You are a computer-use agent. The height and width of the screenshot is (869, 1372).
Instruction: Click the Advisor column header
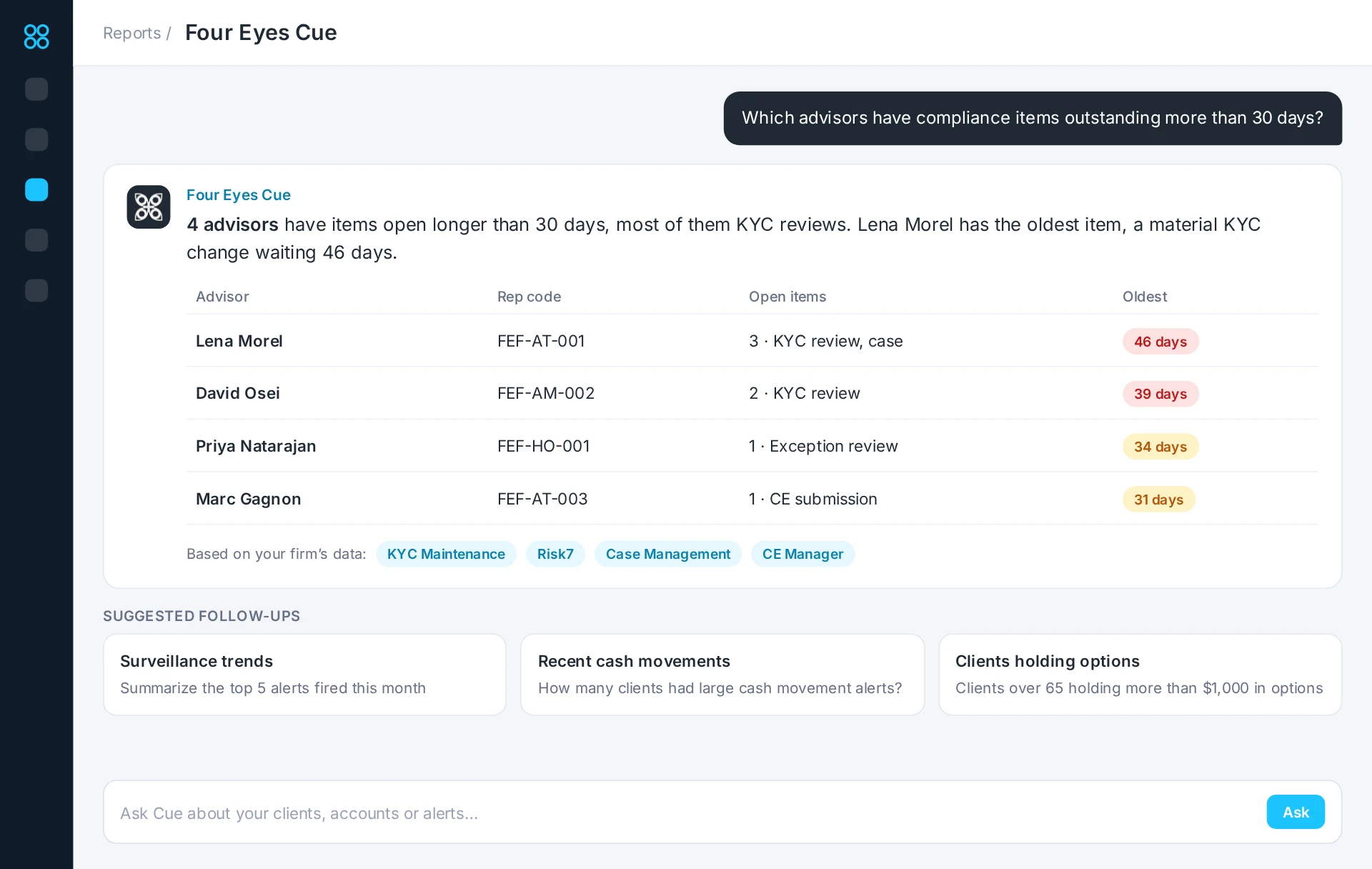(x=222, y=297)
